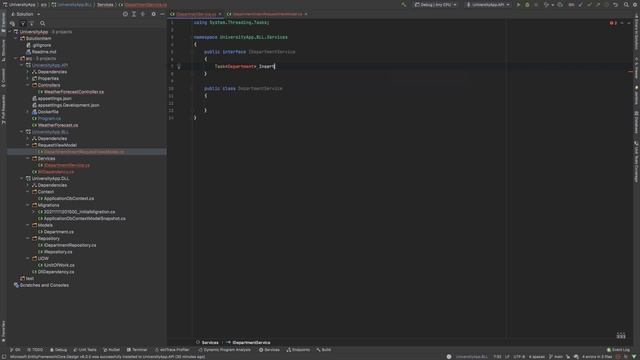
Task: Open the Terminal tool window
Action: pos(137,350)
